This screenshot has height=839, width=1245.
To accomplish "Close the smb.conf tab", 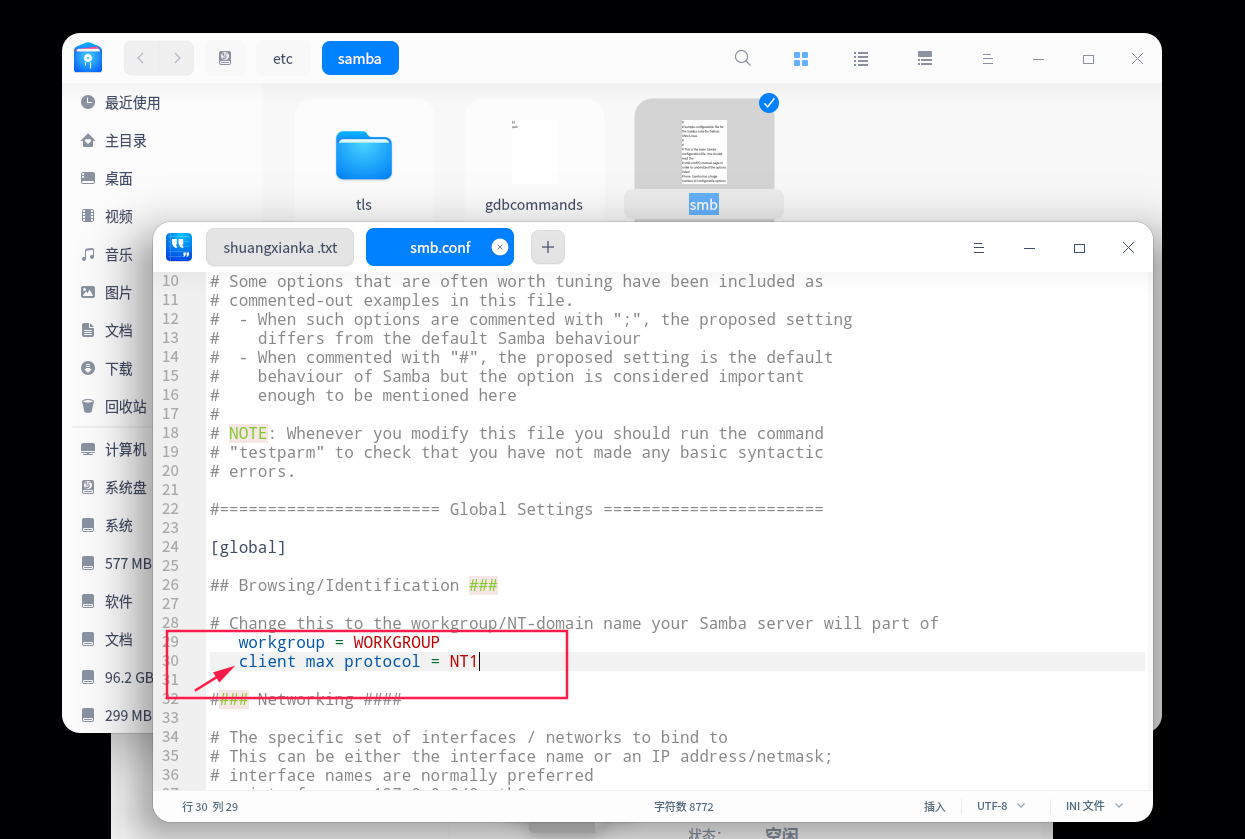I will click(x=500, y=247).
